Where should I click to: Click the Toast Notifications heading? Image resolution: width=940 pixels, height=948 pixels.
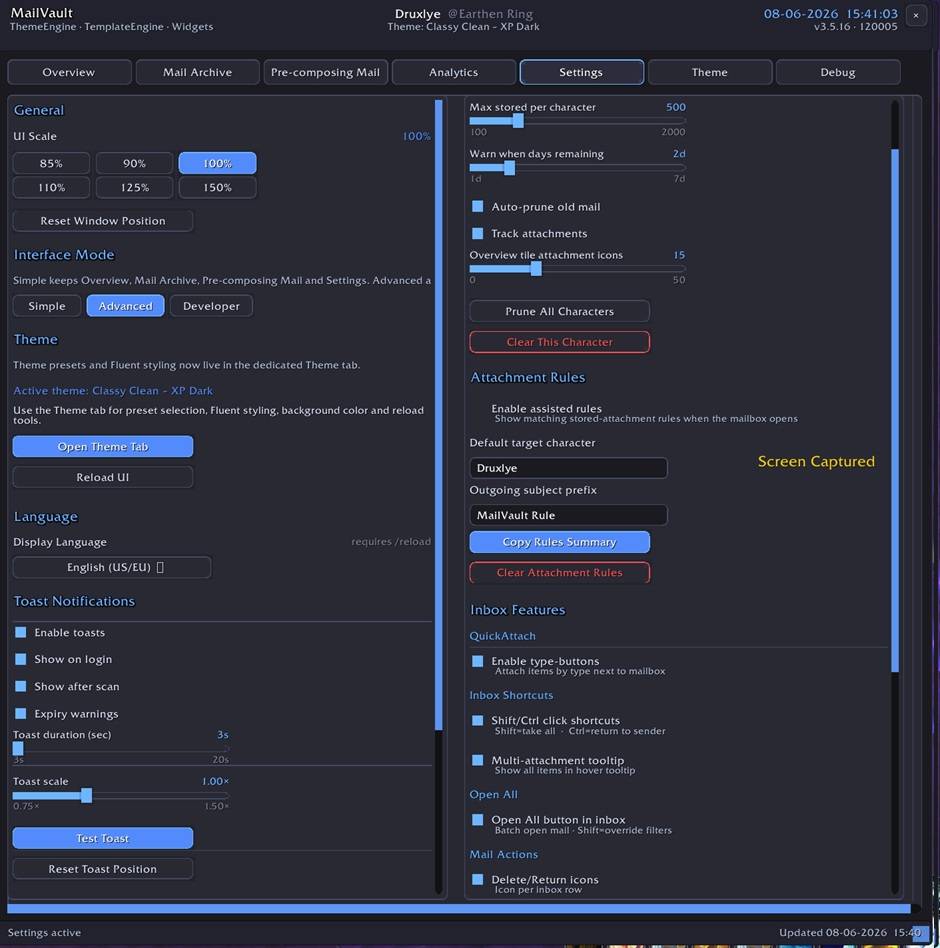click(74, 601)
